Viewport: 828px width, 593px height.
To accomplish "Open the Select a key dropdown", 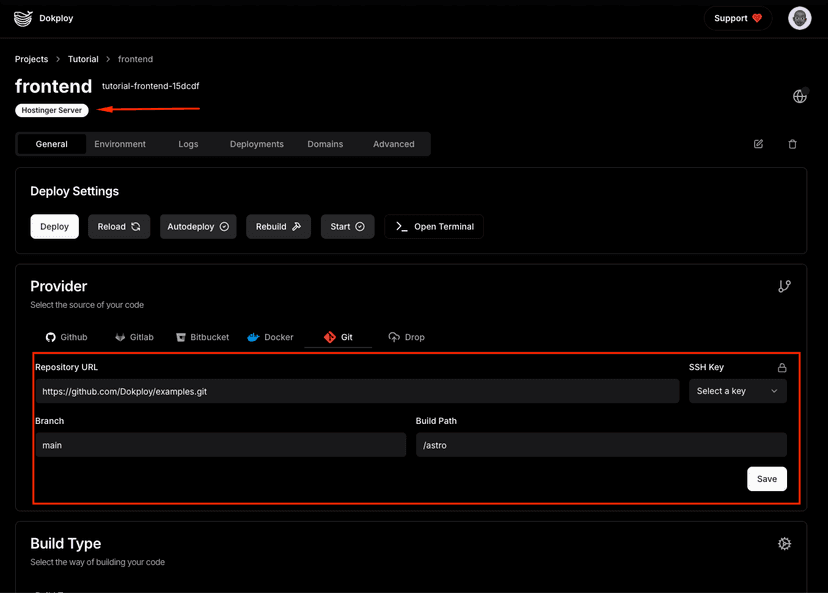I will 737,391.
